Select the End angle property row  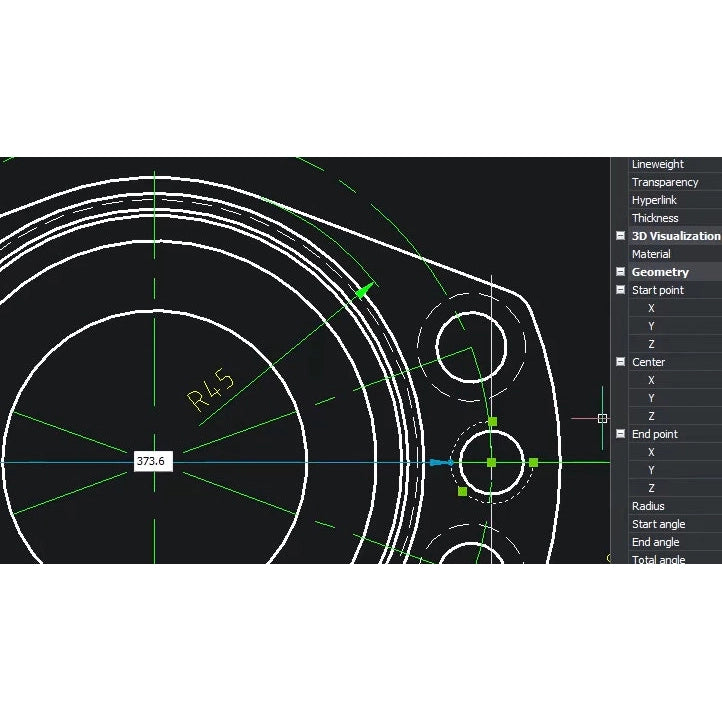pos(675,542)
